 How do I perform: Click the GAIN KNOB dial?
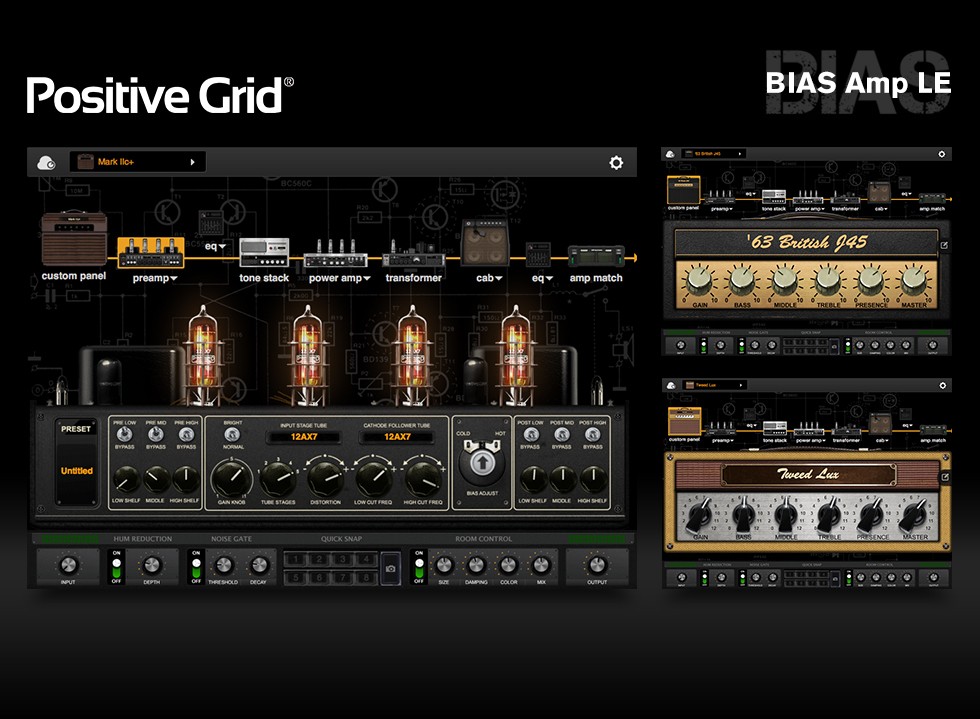tap(232, 478)
